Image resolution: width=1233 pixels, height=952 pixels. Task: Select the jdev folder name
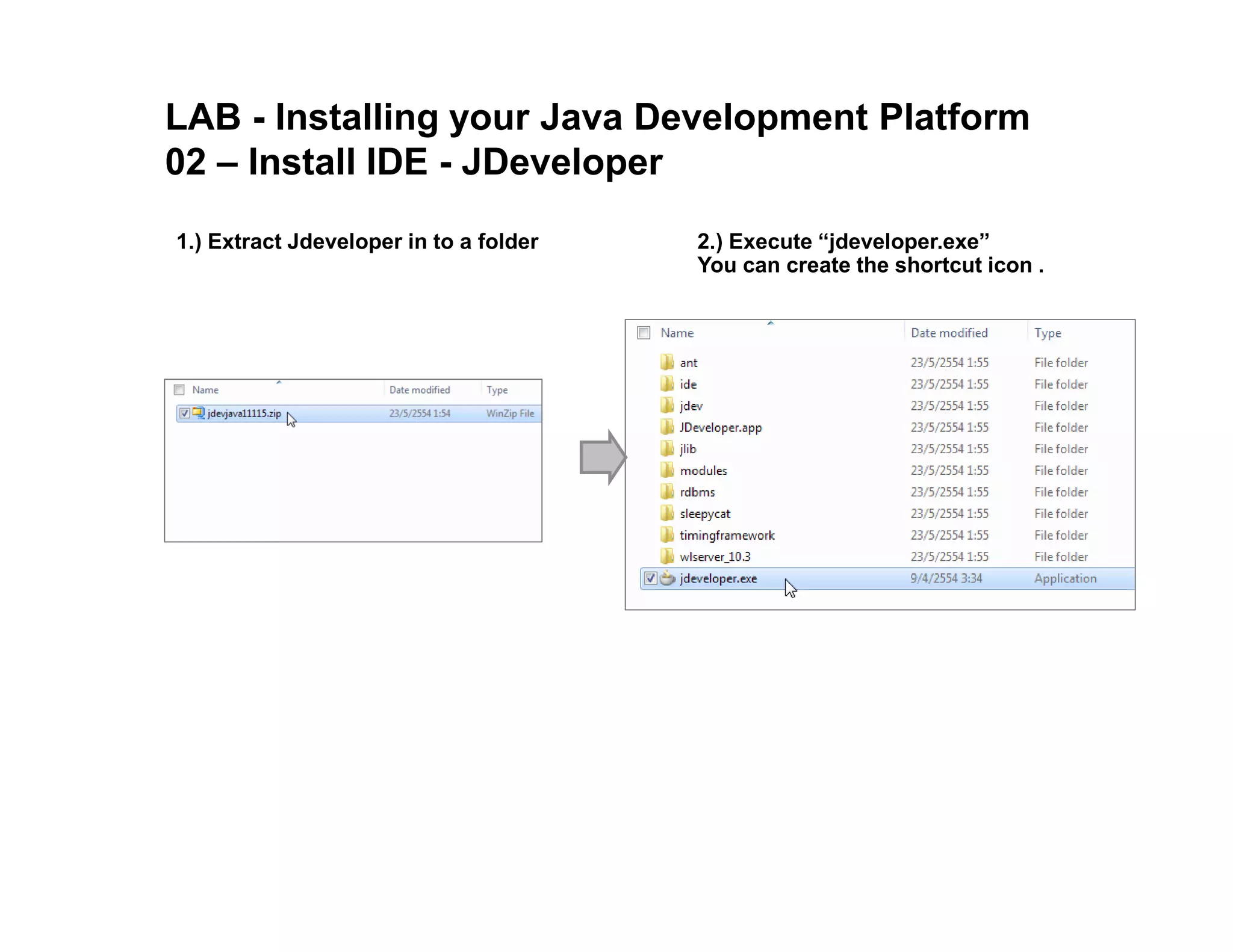691,406
